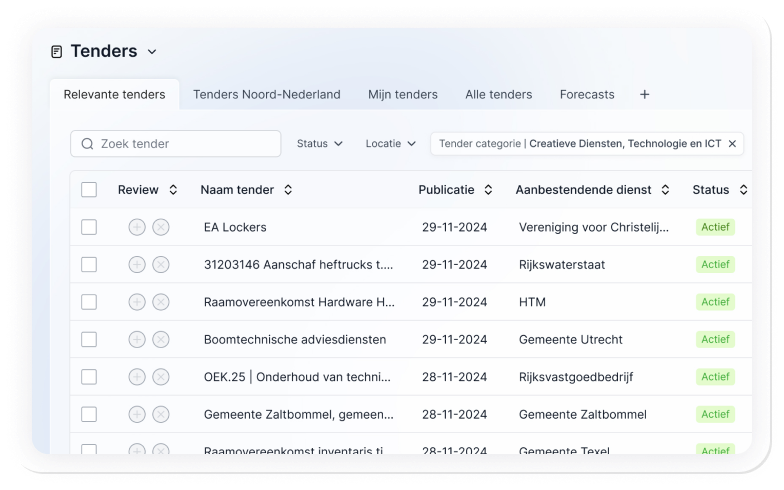Reject the Raamovereenkomst Hardware tender

click(x=161, y=302)
